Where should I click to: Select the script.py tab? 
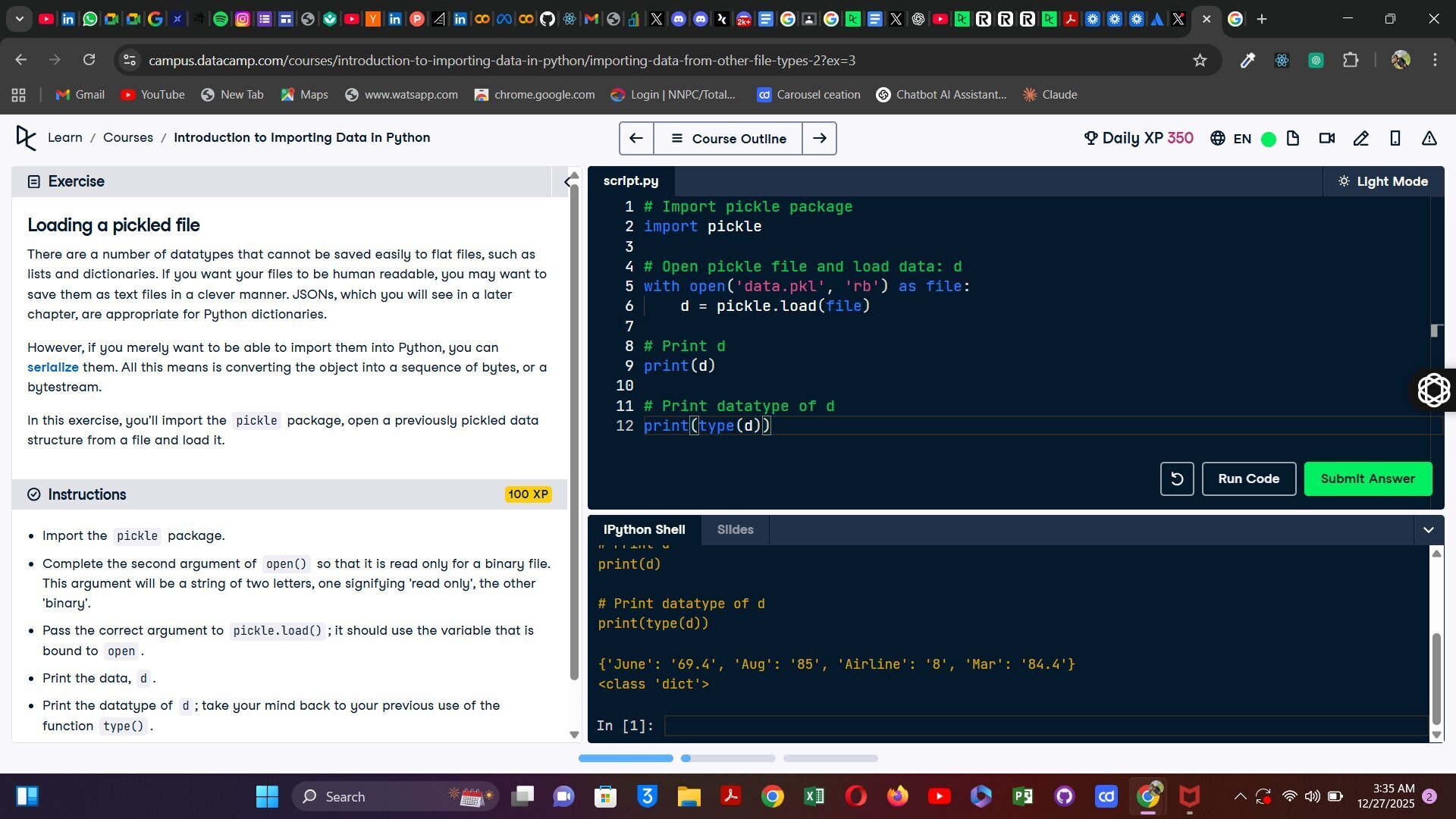[630, 180]
